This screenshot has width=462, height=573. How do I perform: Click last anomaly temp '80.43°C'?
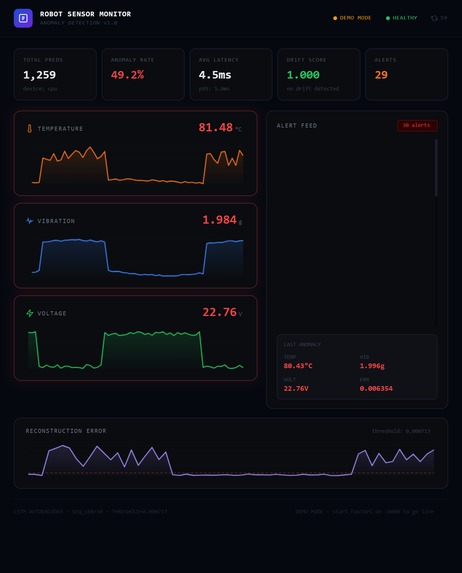pos(298,366)
